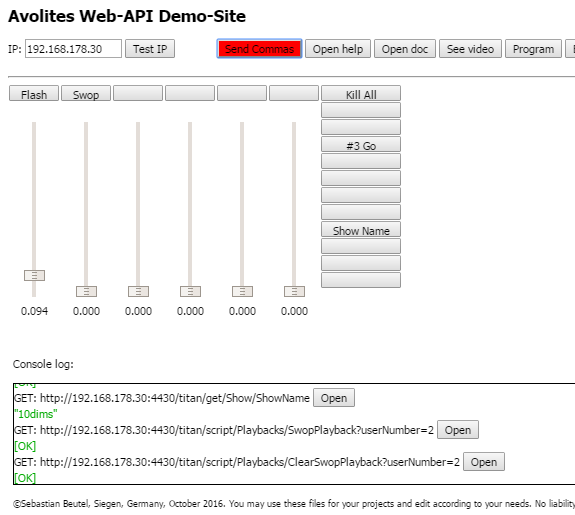Click the Sebastian Beutel copyright footer text

click(x=294, y=504)
